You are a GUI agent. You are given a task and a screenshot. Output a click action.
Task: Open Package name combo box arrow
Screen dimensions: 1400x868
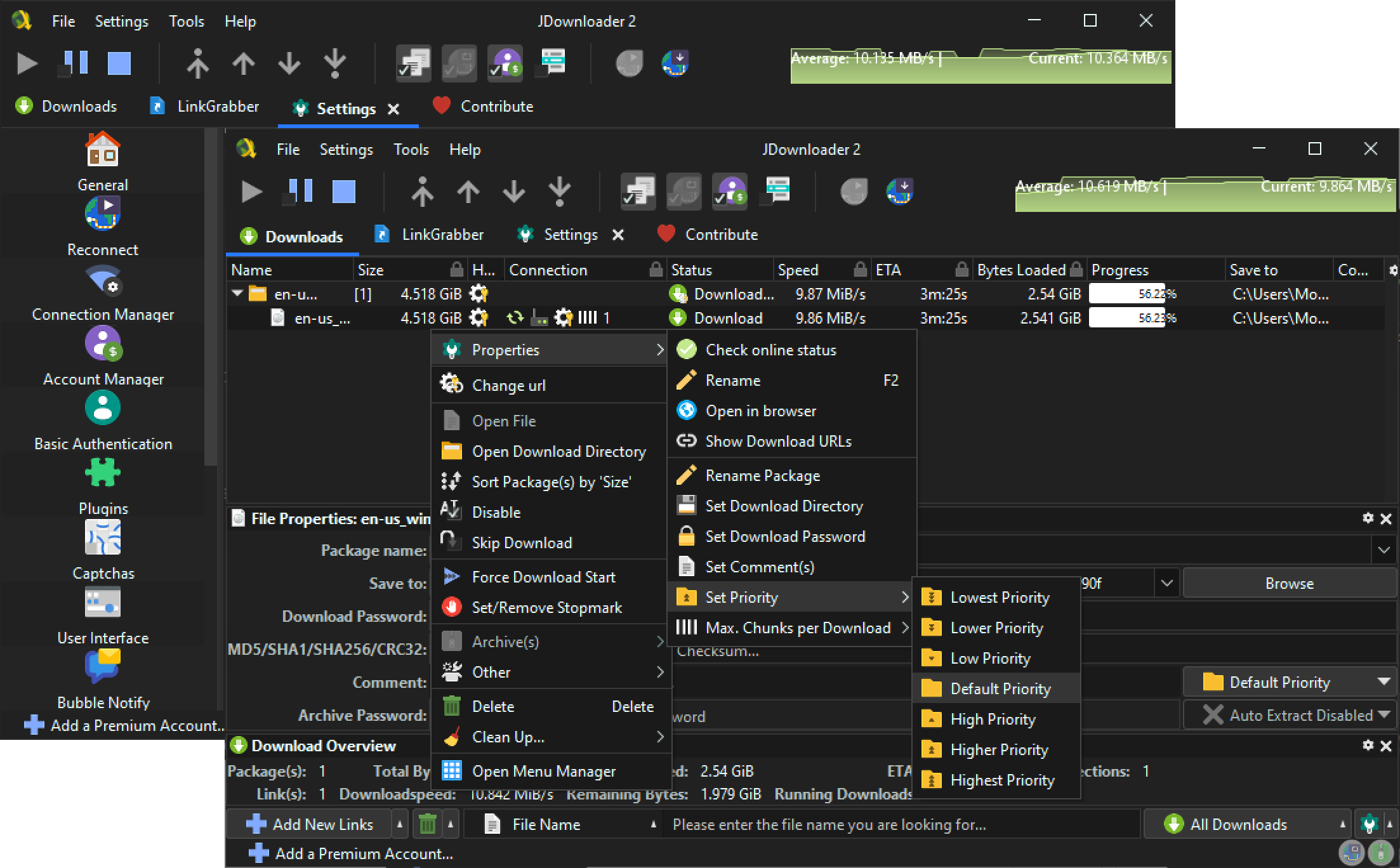pos(1383,550)
